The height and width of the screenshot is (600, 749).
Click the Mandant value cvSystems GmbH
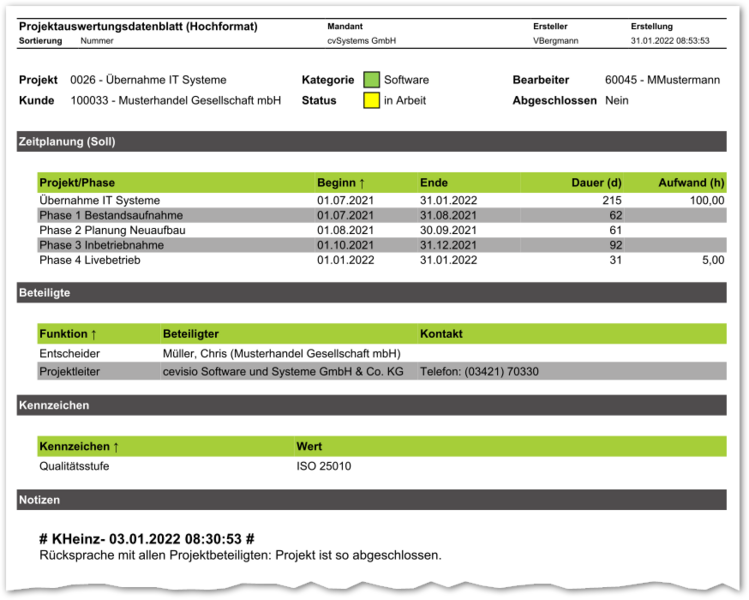362,41
